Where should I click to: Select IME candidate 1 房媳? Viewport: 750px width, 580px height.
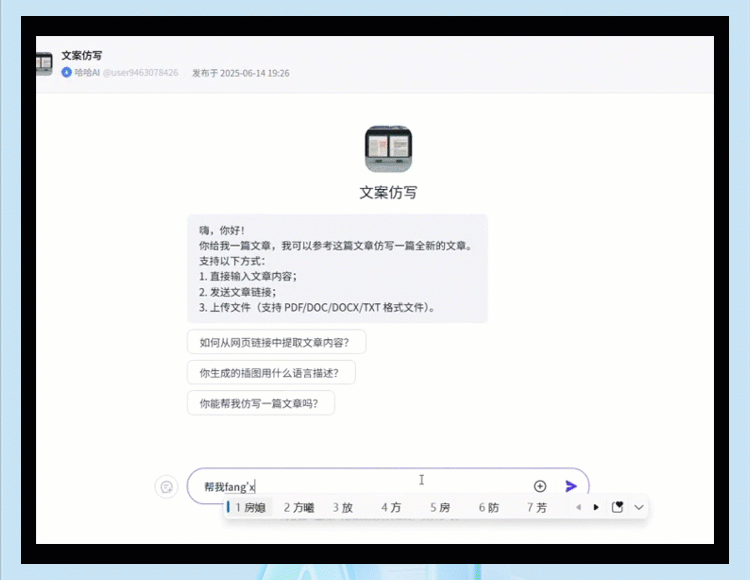click(x=250, y=507)
